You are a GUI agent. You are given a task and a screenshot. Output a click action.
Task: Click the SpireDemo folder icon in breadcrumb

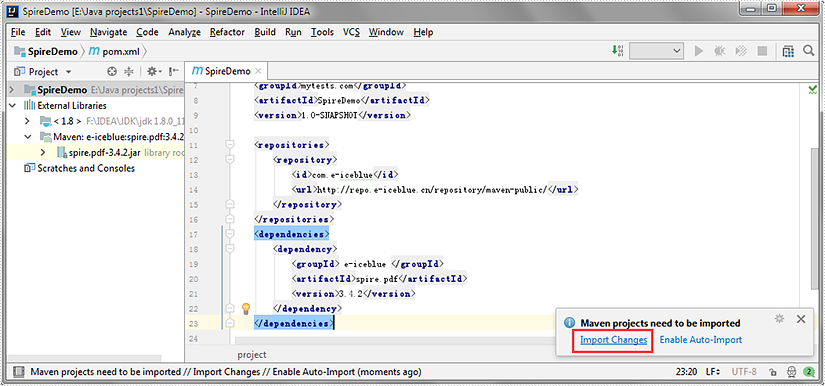point(20,51)
